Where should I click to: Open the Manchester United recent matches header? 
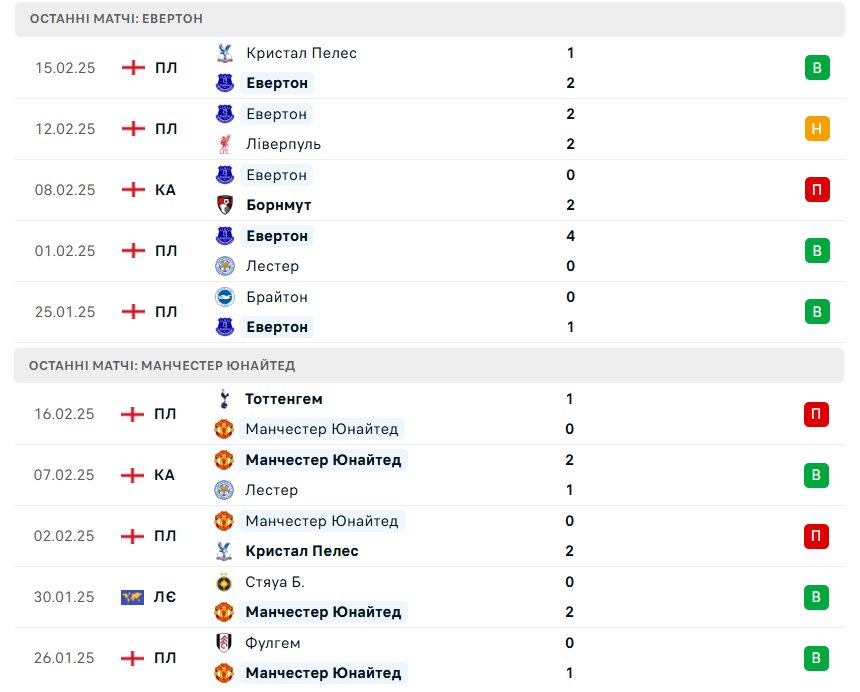(429, 366)
